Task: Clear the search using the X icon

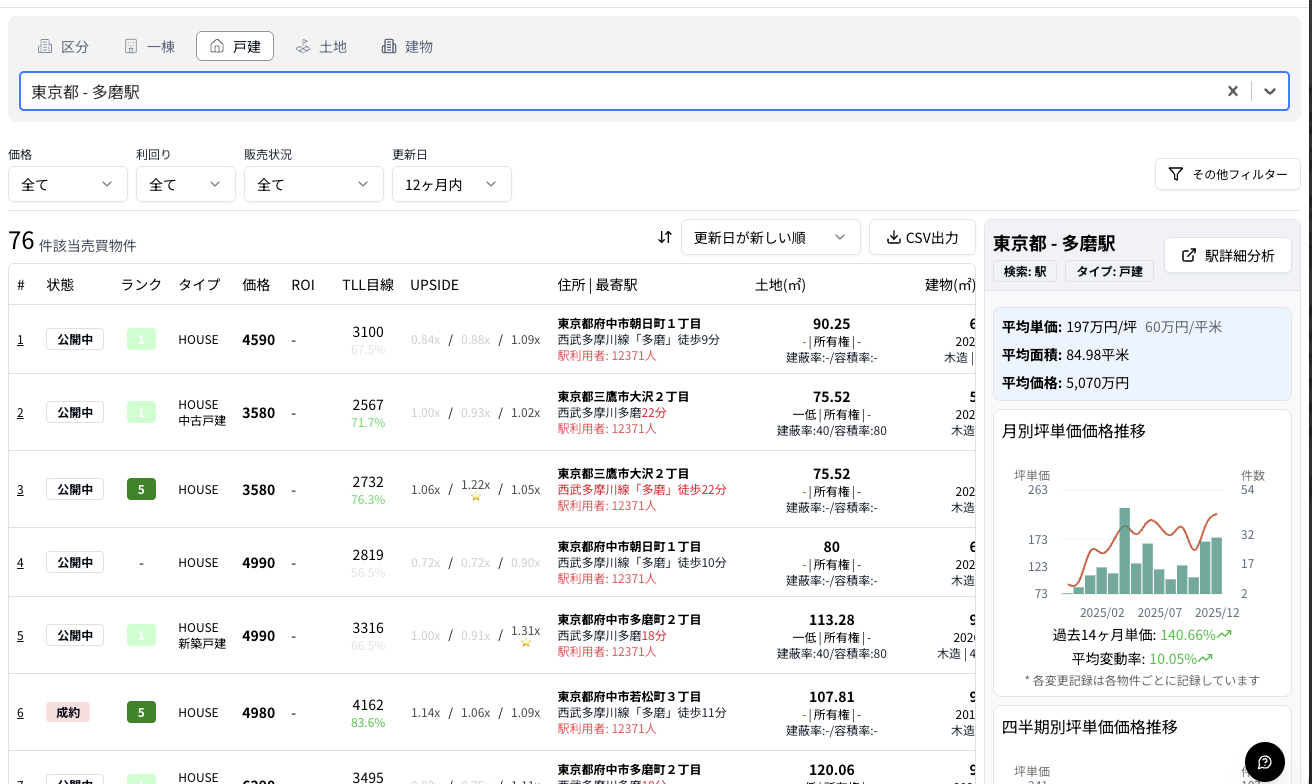Action: pos(1232,91)
